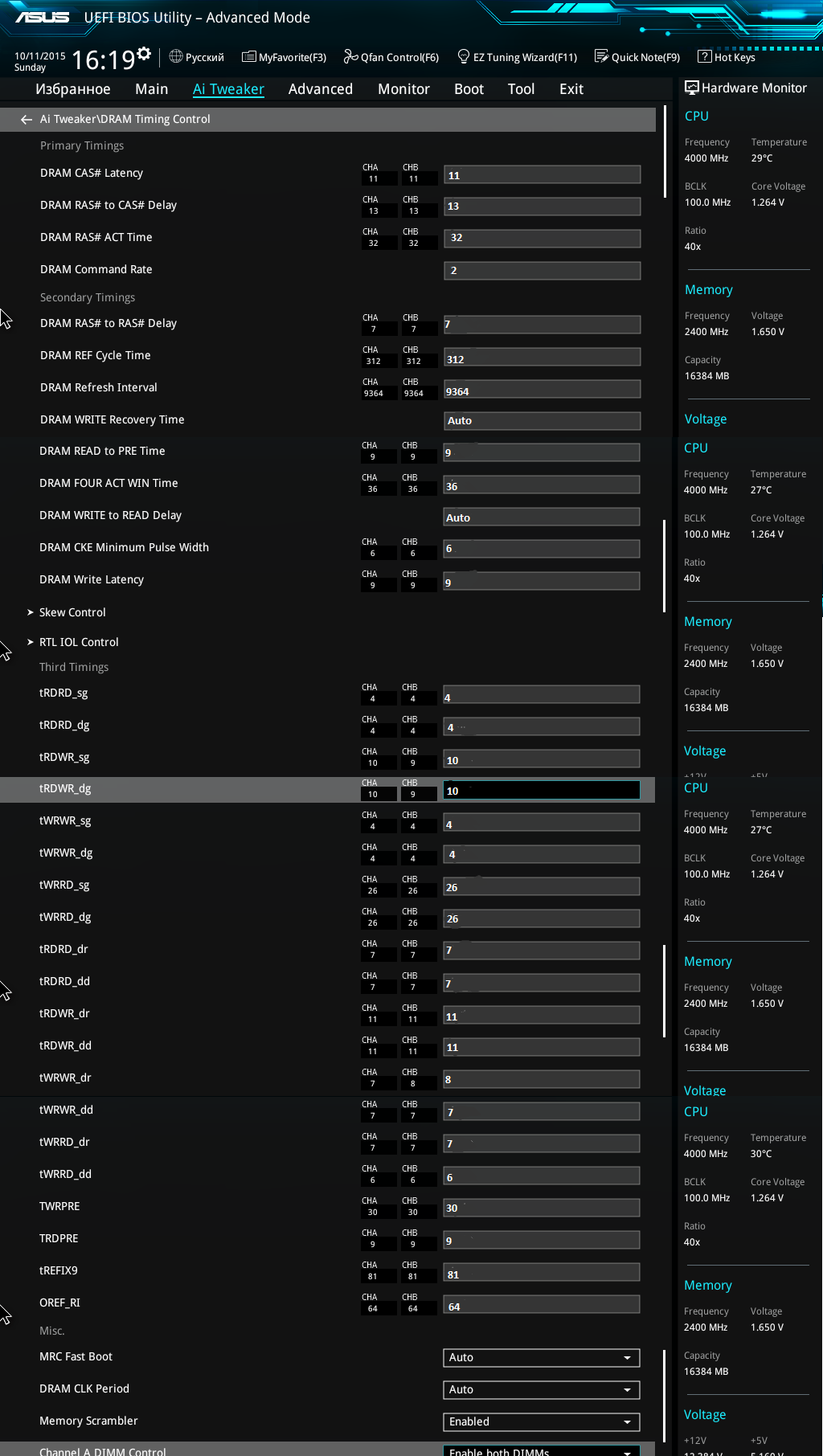Select the tWRWR_dr row label
This screenshot has height=1456, width=823.
click(65, 1078)
